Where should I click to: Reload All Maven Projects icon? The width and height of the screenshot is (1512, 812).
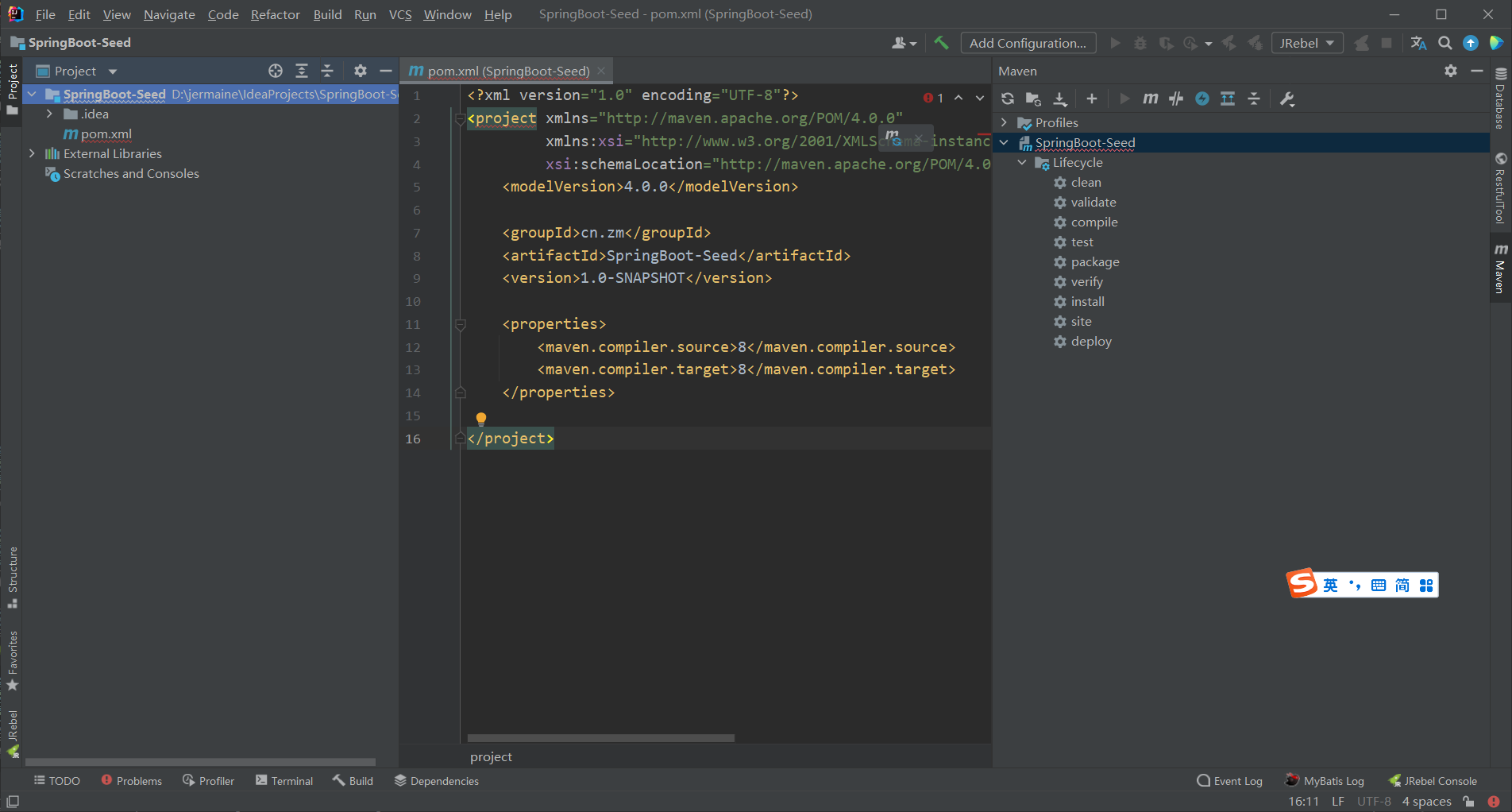pos(1008,99)
